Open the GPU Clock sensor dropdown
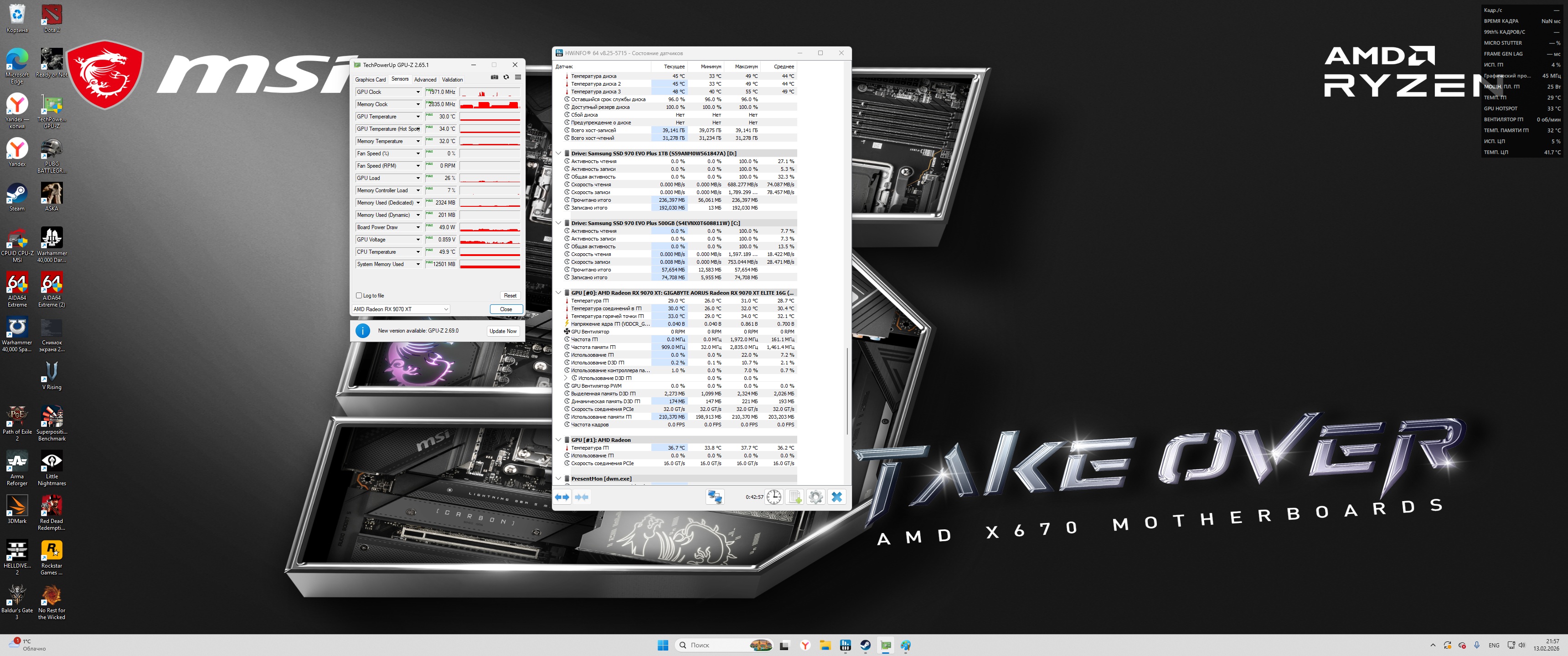Image resolution: width=1568 pixels, height=656 pixels. coord(418,92)
